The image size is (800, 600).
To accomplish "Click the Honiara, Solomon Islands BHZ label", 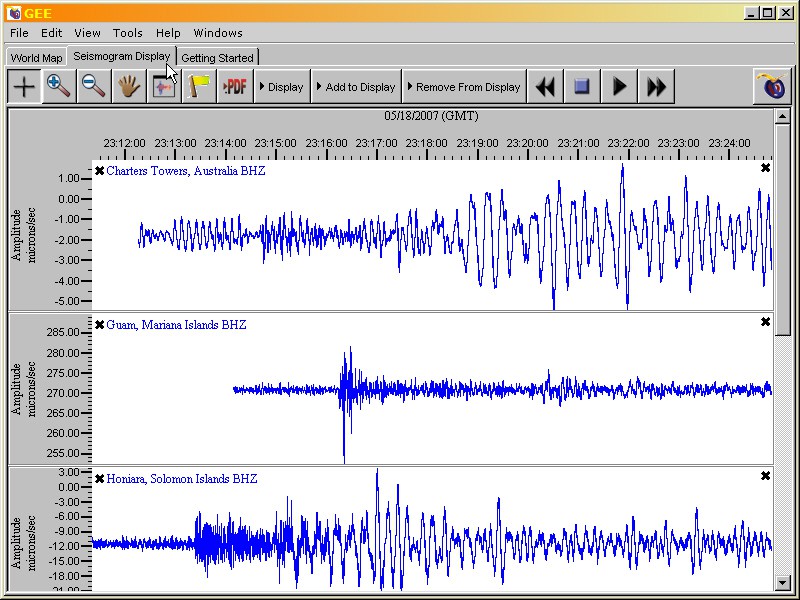I will (182, 479).
